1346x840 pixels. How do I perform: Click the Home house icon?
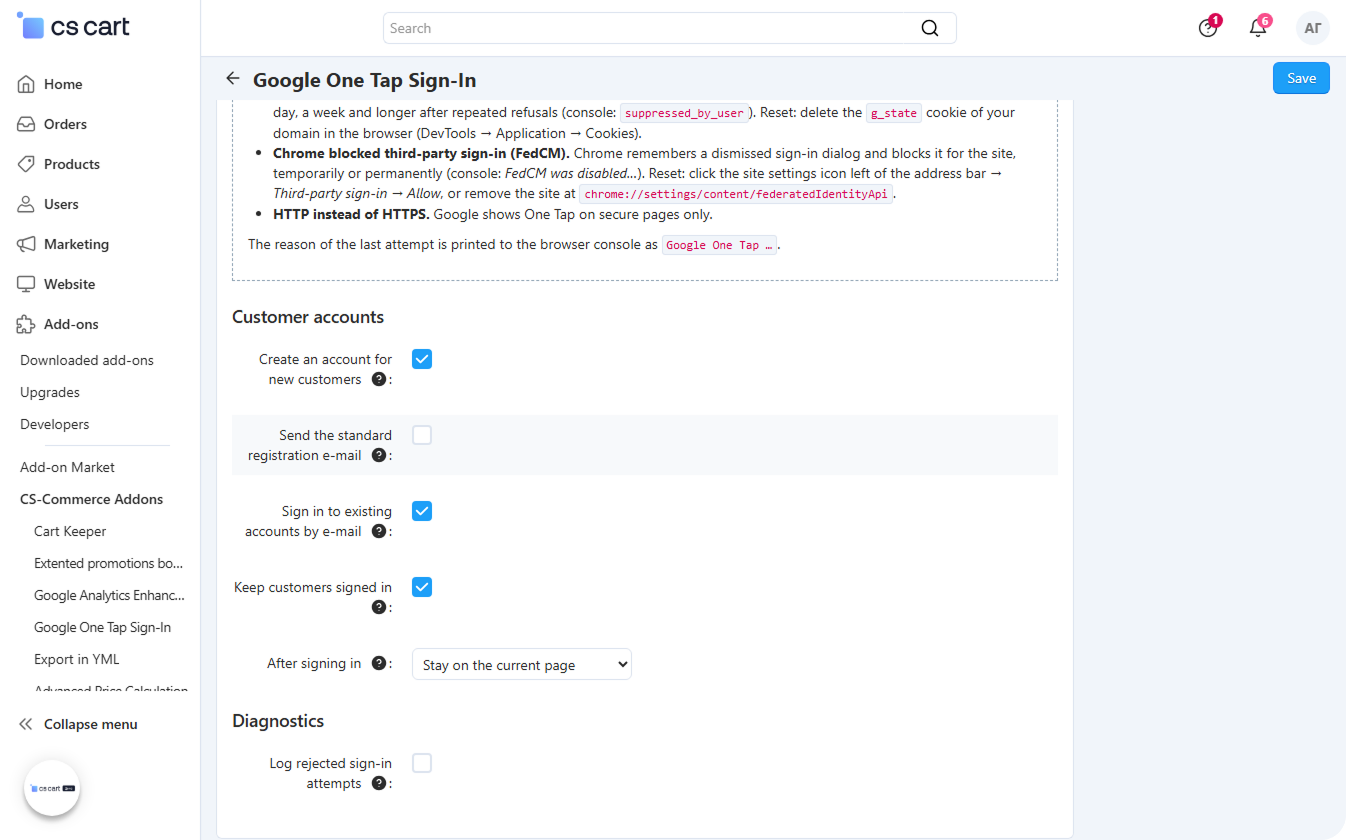point(26,84)
